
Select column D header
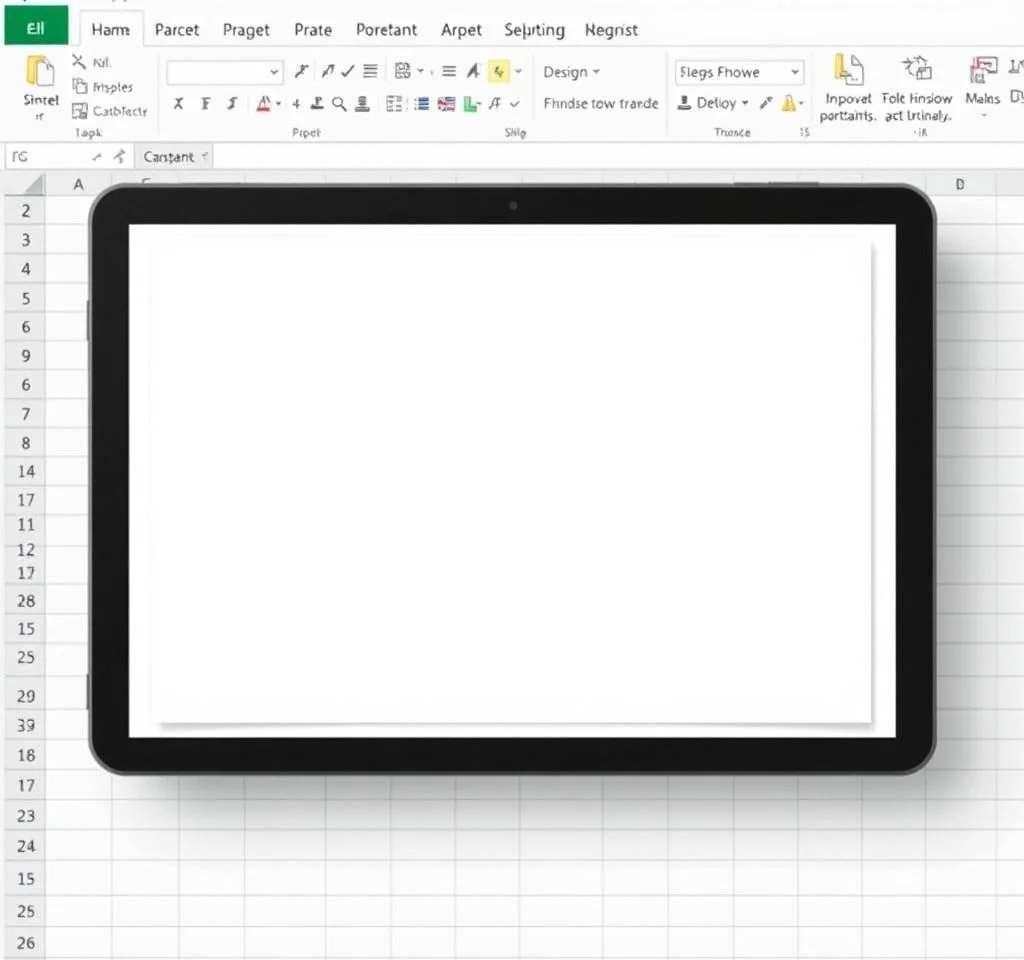tap(960, 184)
